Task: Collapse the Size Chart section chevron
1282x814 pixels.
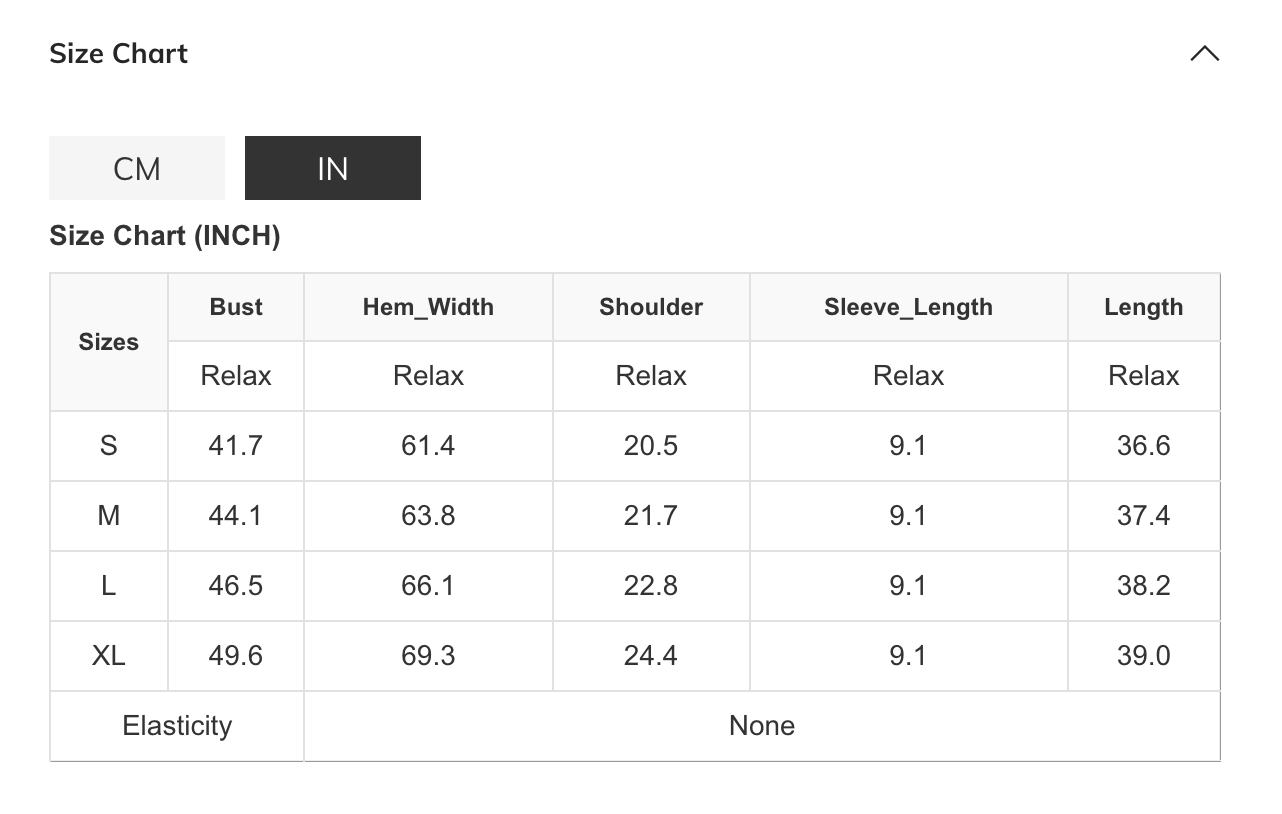Action: tap(1204, 54)
